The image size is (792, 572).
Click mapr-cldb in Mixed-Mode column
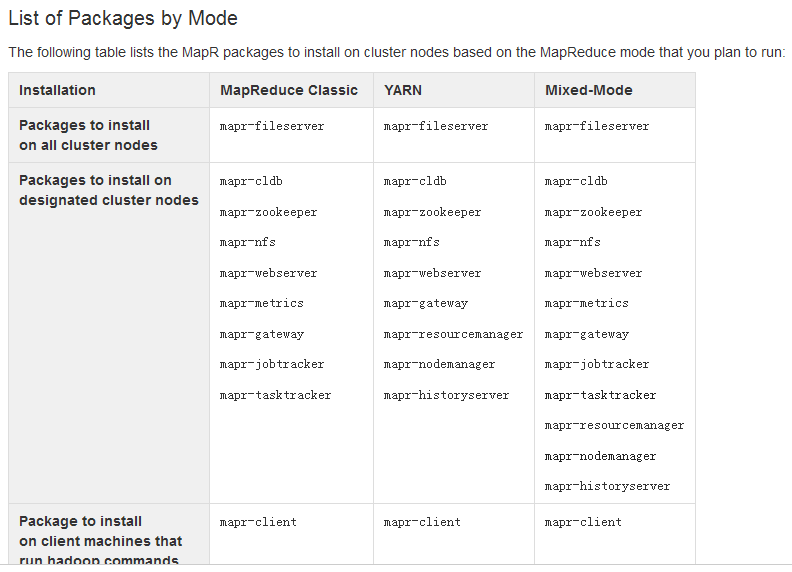[576, 181]
